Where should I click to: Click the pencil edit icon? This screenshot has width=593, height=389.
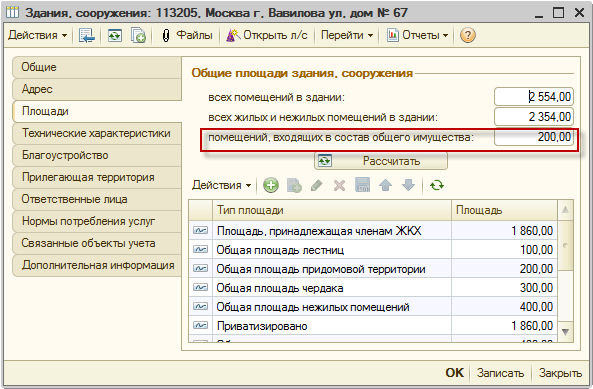(317, 185)
